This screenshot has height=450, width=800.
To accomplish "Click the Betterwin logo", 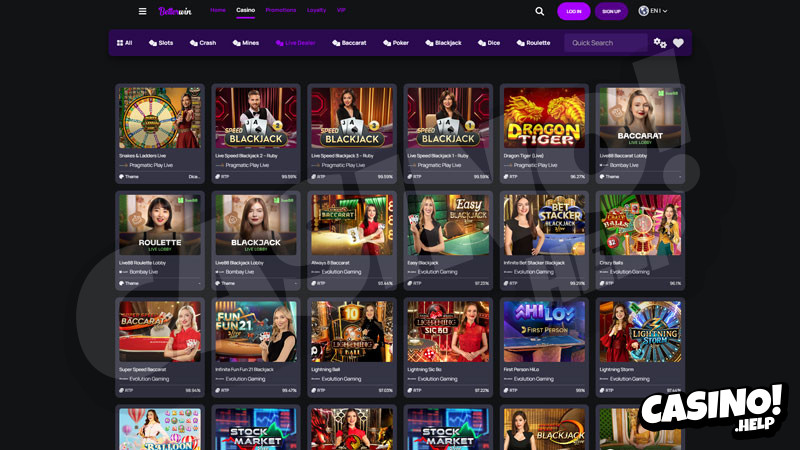I will point(175,11).
